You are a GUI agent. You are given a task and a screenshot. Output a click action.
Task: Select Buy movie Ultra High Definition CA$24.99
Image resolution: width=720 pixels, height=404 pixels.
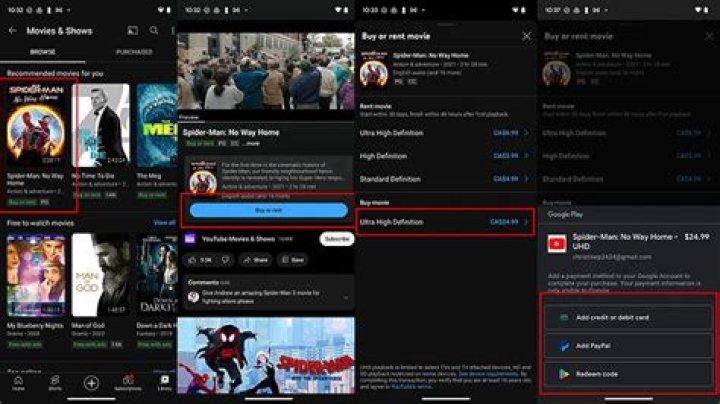(x=444, y=222)
